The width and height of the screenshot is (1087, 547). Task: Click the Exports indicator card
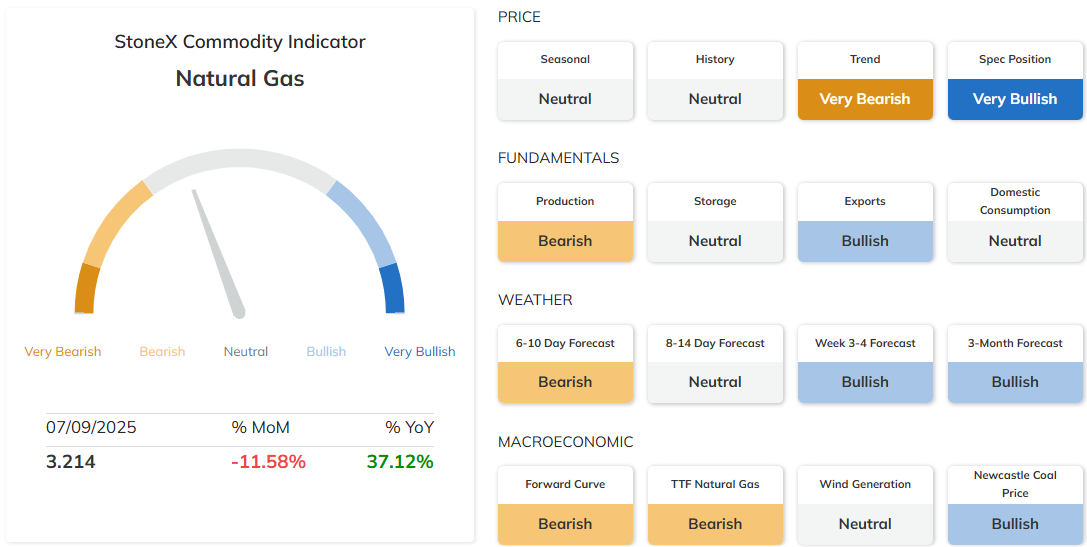tap(865, 223)
